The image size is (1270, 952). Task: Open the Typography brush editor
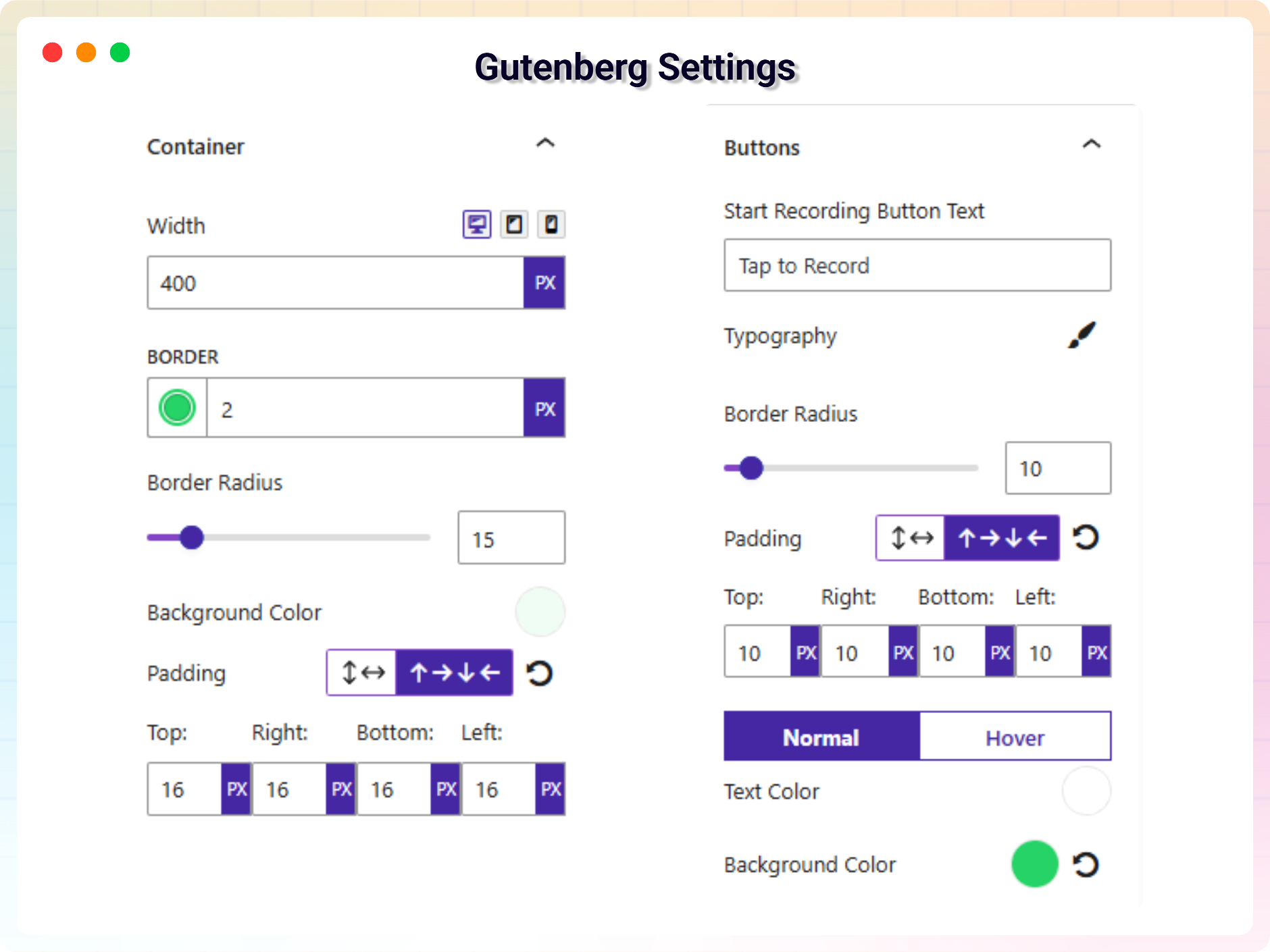coord(1082,335)
